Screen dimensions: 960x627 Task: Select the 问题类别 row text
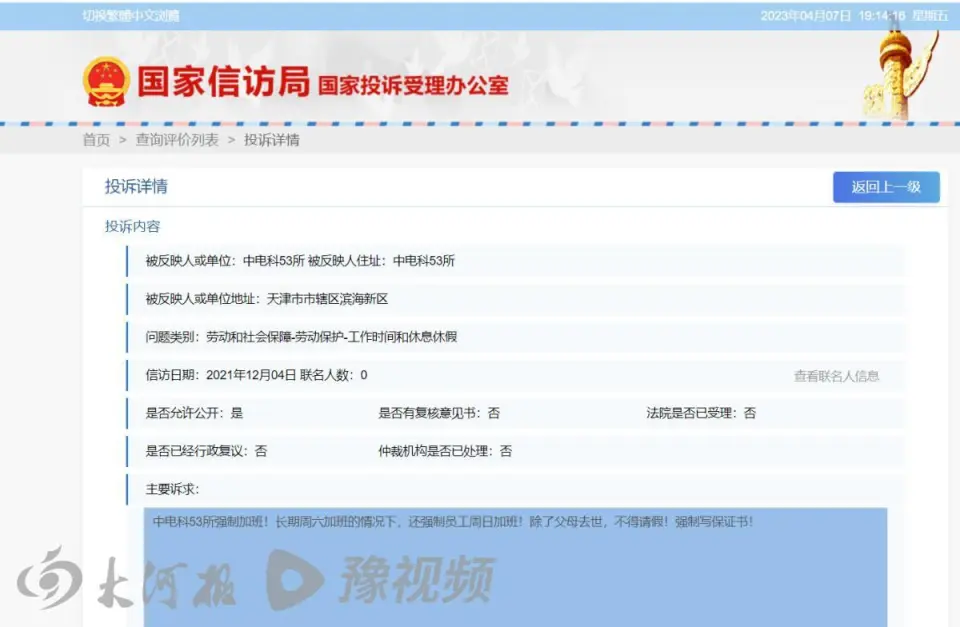pos(301,337)
